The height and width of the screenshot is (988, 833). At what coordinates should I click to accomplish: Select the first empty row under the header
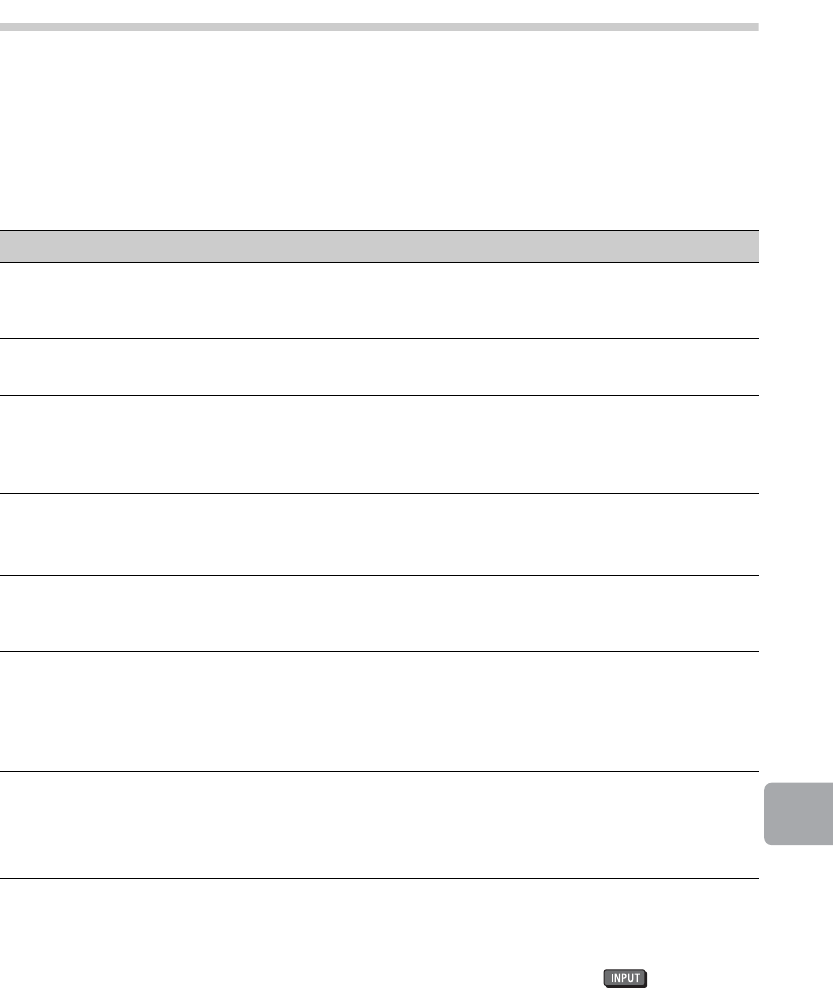tap(379, 300)
